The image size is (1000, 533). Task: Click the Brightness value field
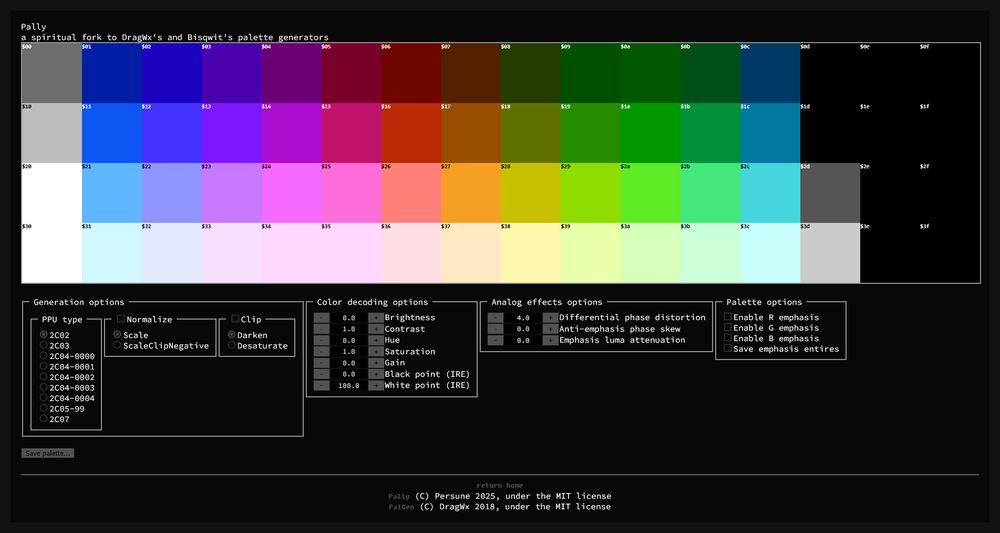point(349,318)
